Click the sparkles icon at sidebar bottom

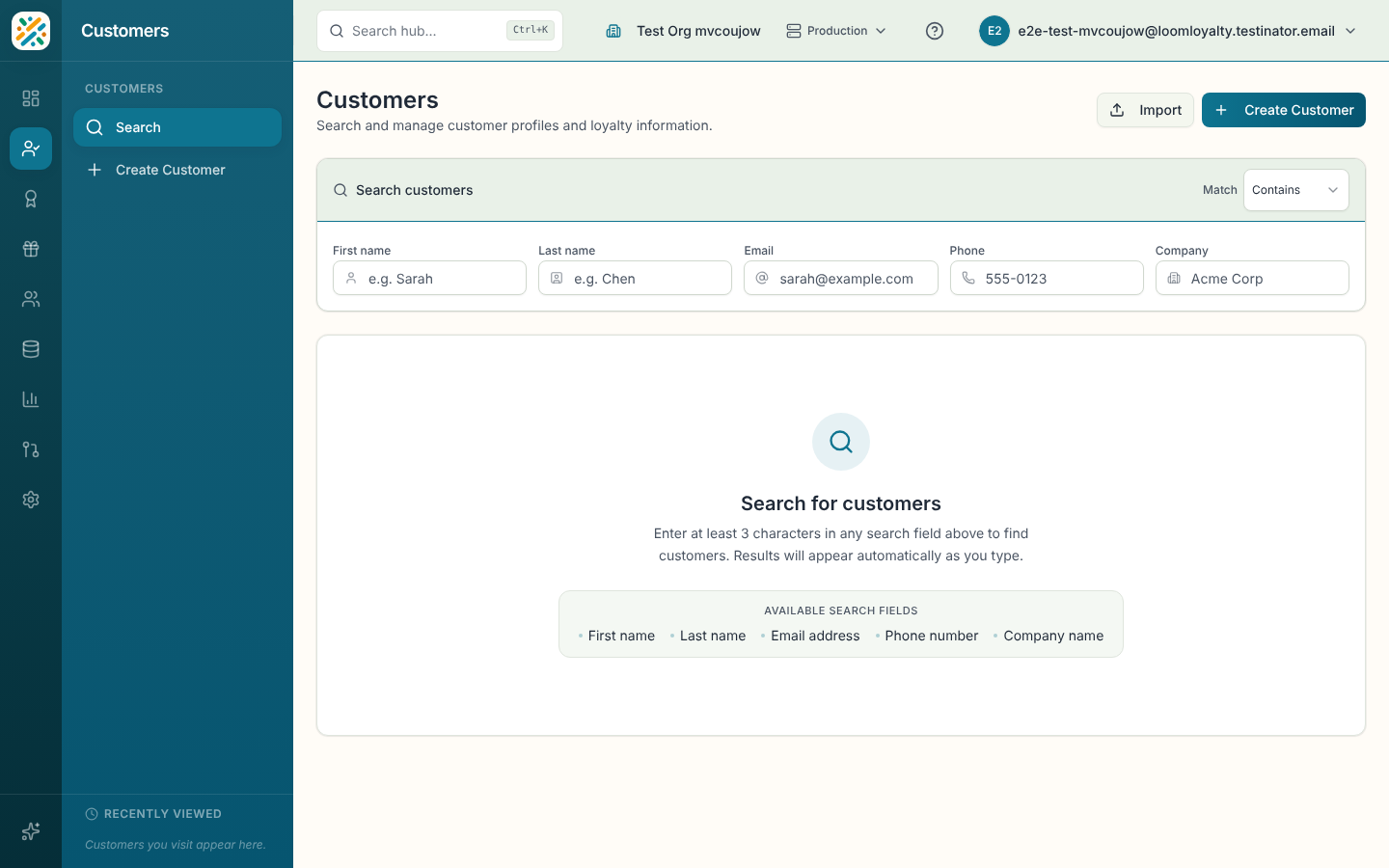pos(31,831)
